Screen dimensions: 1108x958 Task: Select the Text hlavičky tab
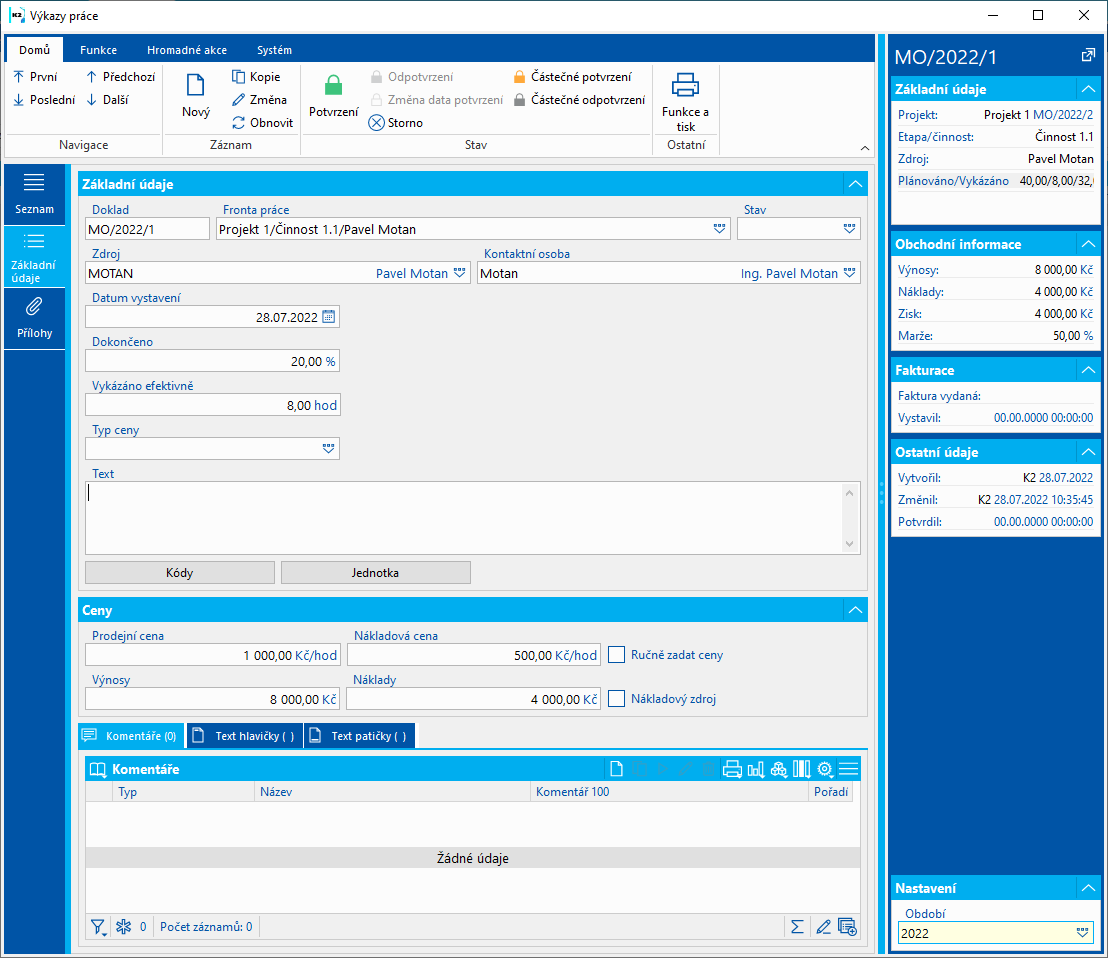pyautogui.click(x=245, y=736)
